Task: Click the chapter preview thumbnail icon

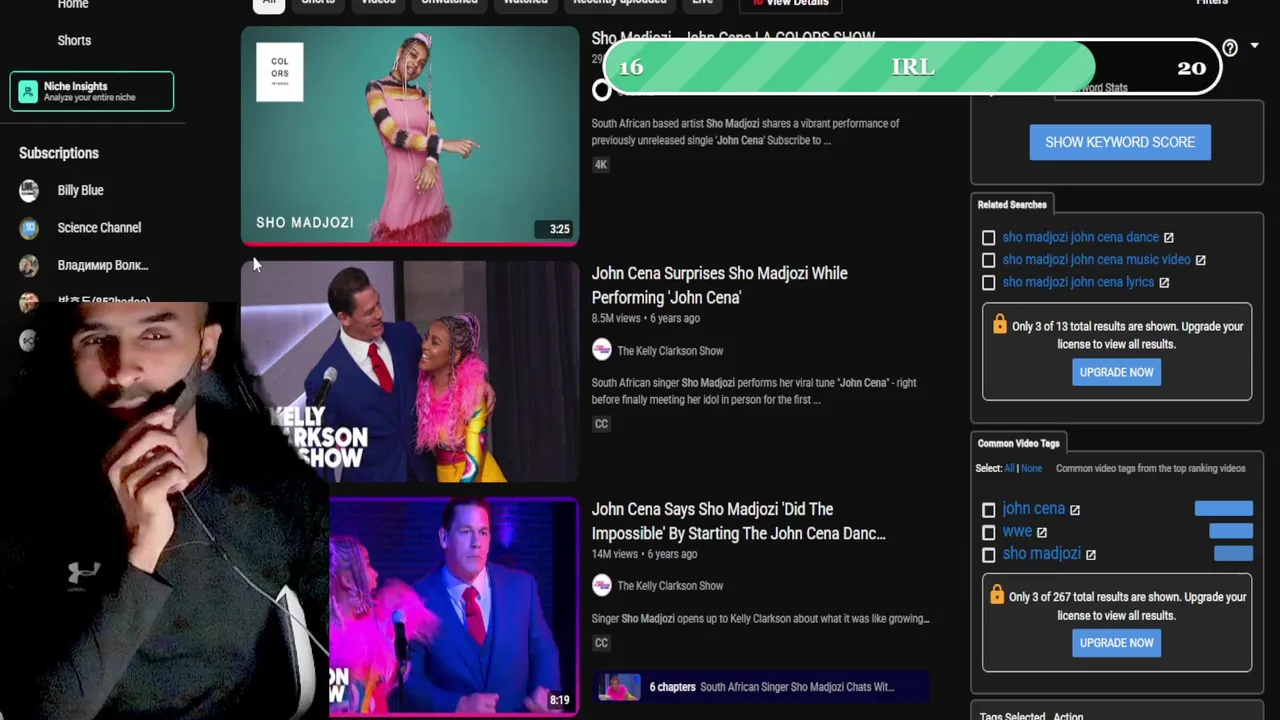Action: coord(619,687)
